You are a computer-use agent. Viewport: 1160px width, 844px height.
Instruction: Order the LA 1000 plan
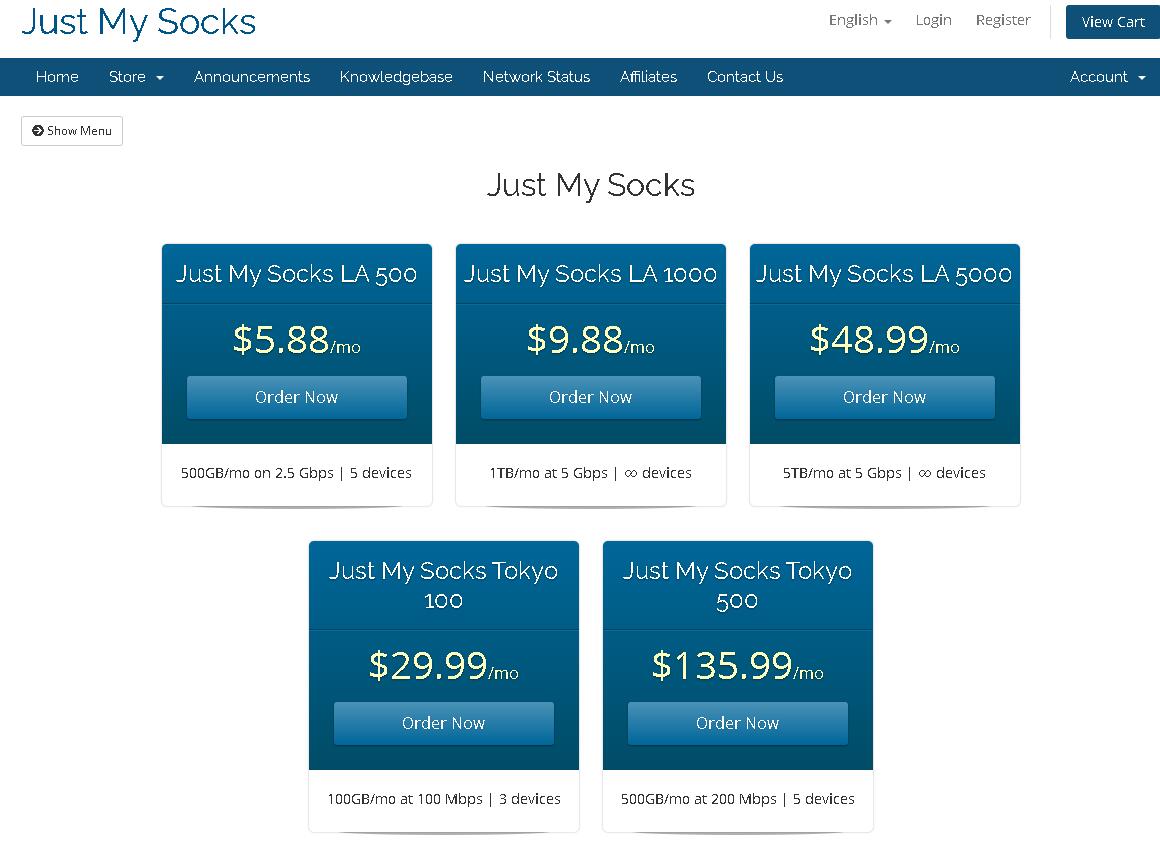(x=590, y=397)
